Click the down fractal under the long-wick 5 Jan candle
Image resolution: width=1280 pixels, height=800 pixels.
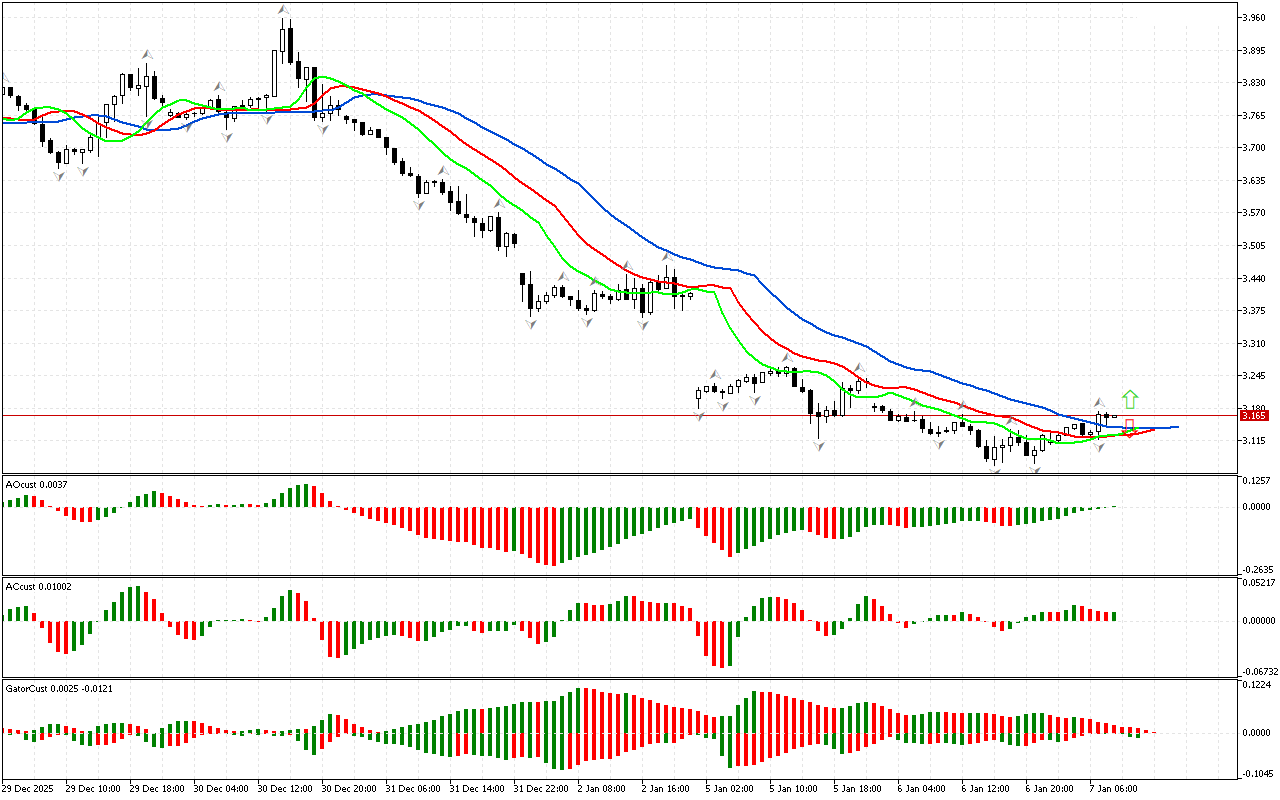point(818,447)
